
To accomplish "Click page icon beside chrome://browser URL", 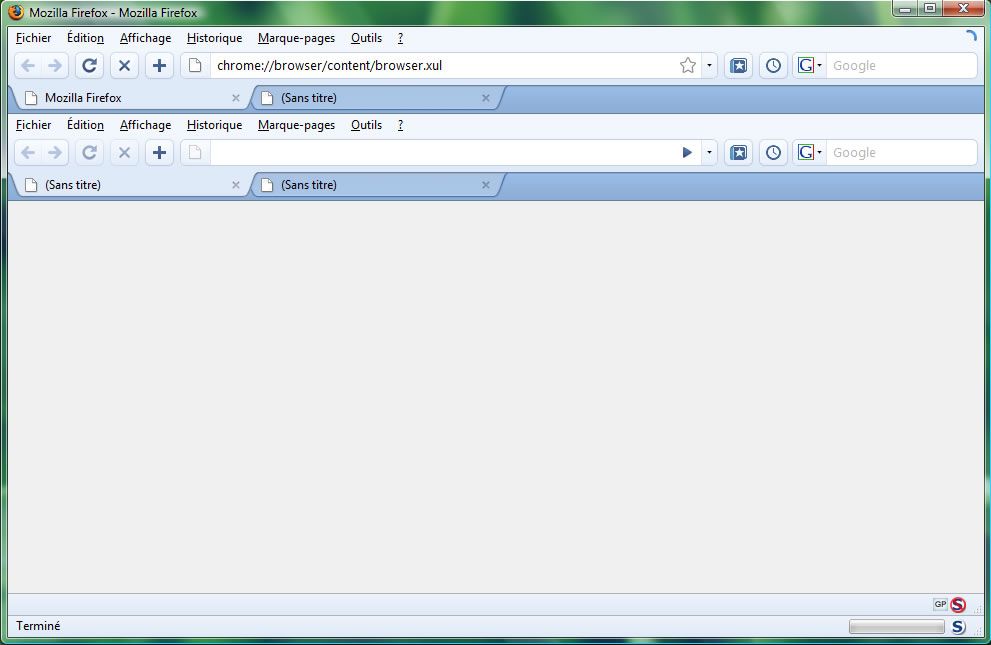I will 195,66.
